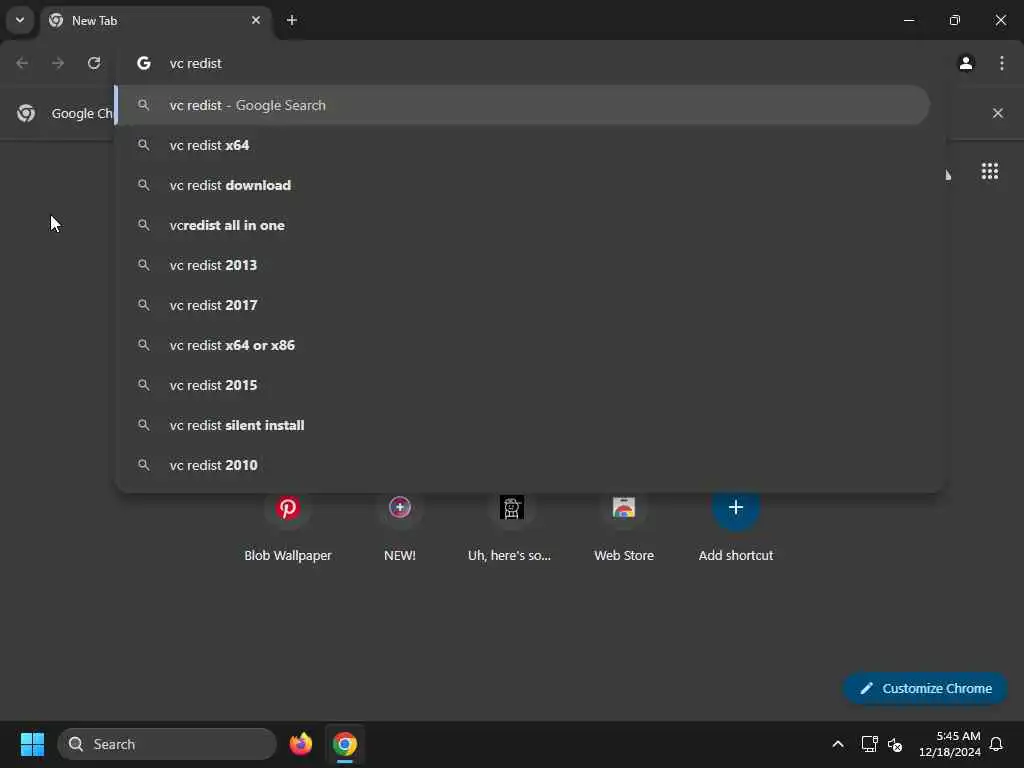Focus the address bar containing vc redist
Screen dimensions: 1024x768
click(x=530, y=63)
